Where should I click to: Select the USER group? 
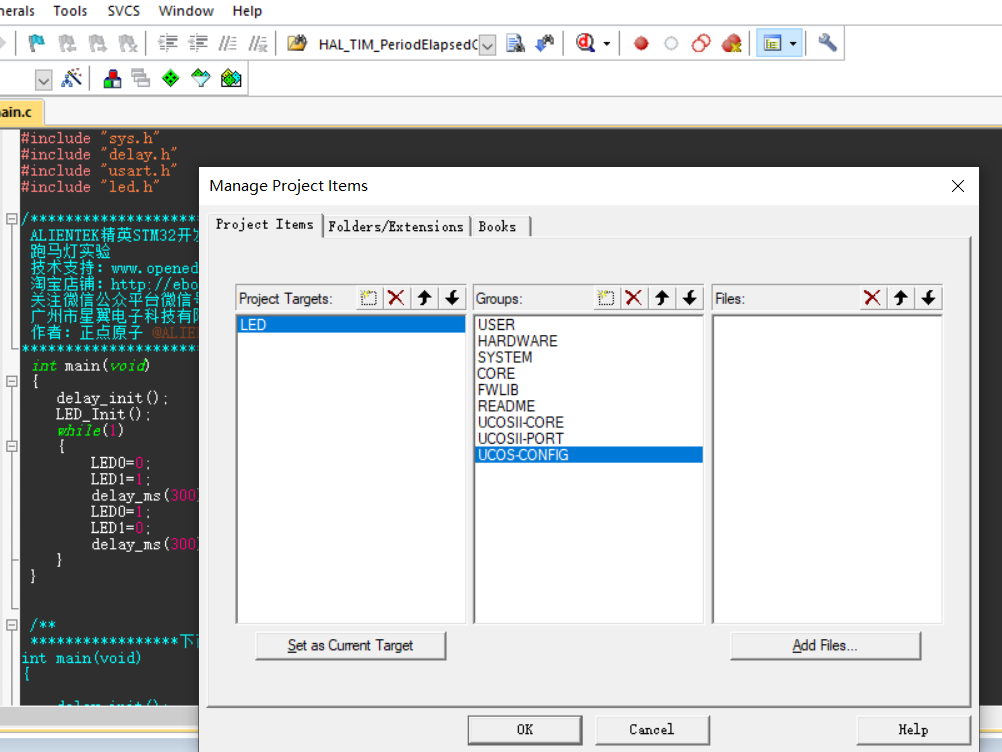point(588,325)
